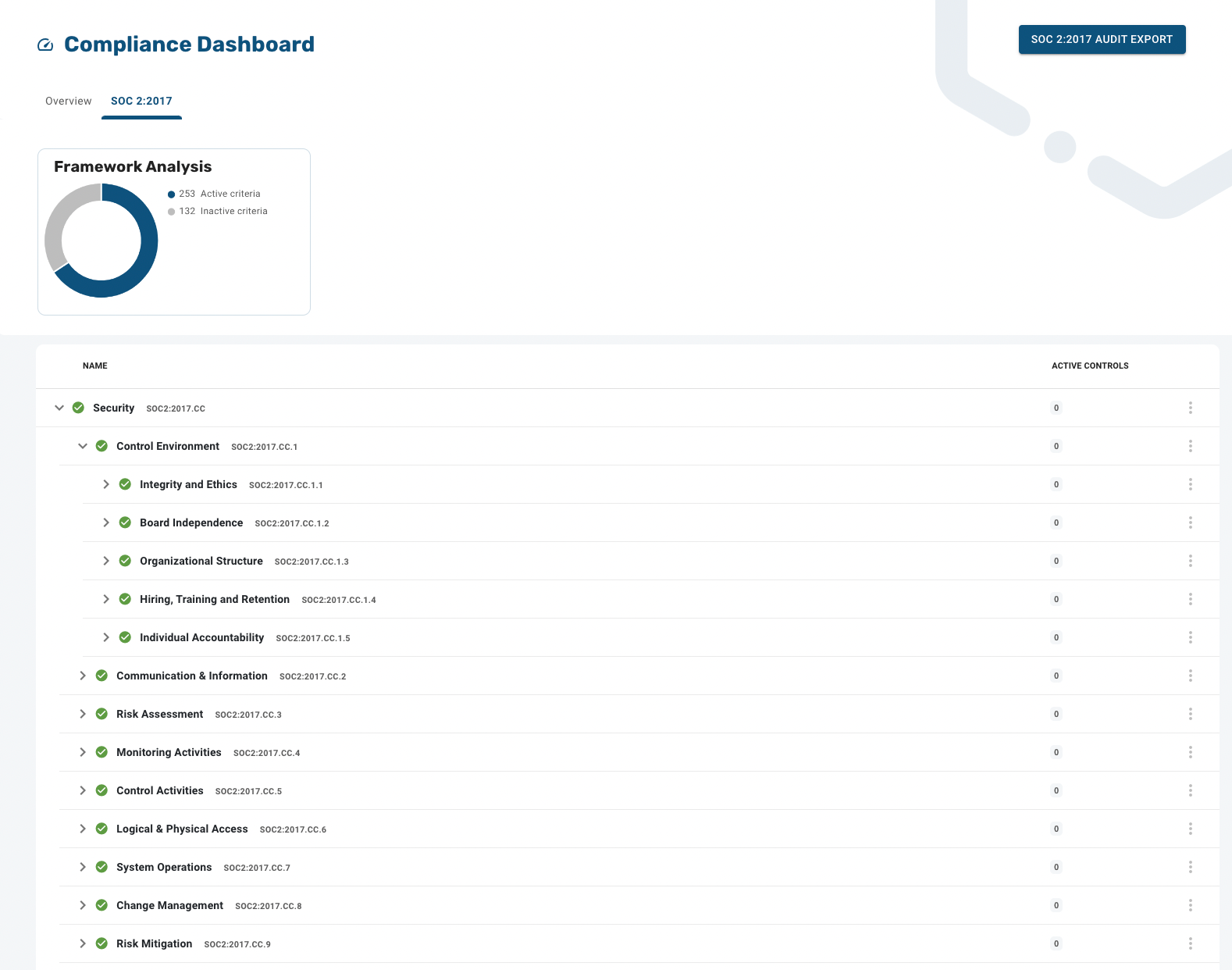Click active controls count badge for Security
The width and height of the screenshot is (1232, 970).
(1056, 408)
